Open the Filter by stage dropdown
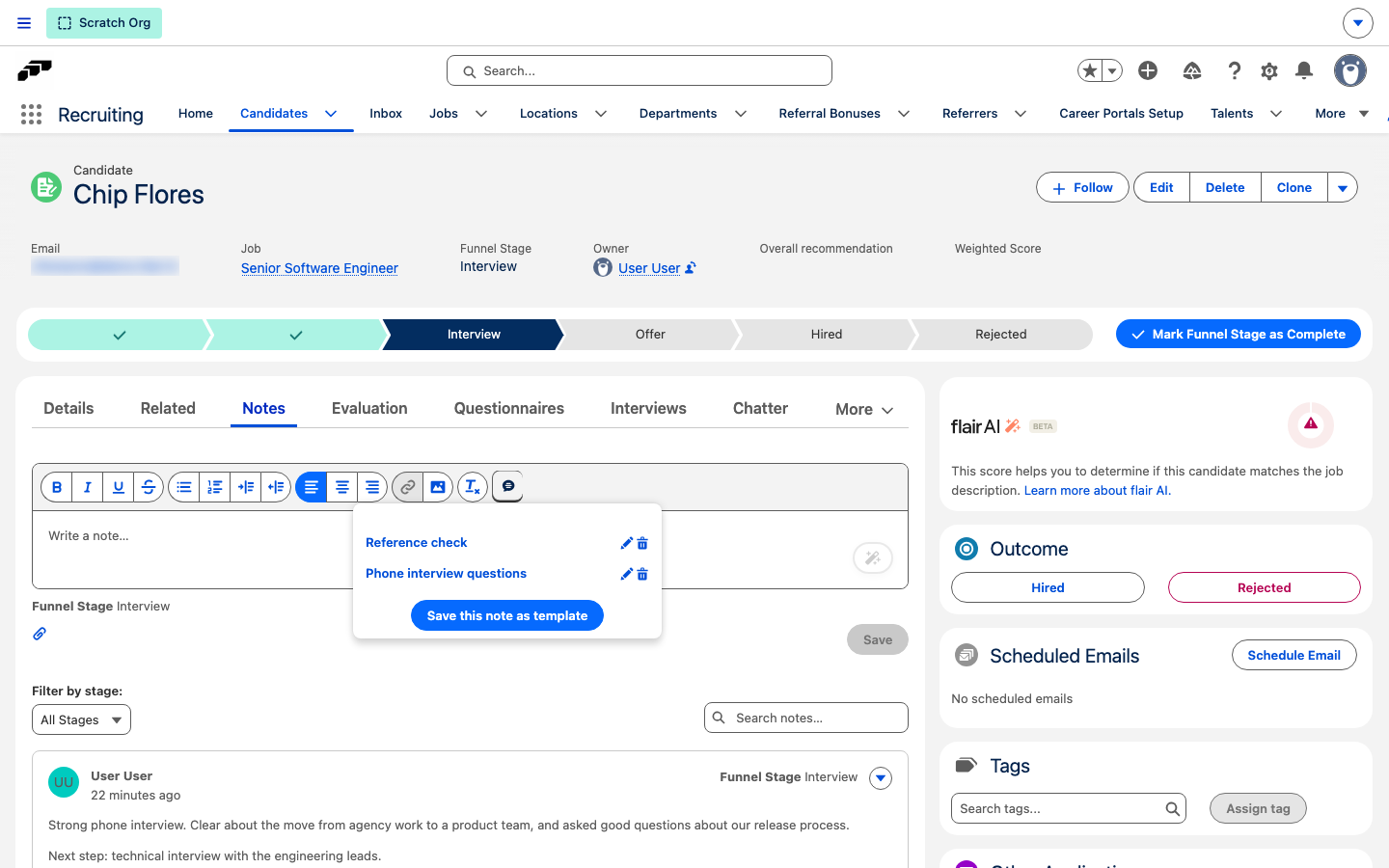This screenshot has height=868, width=1389. click(81, 719)
